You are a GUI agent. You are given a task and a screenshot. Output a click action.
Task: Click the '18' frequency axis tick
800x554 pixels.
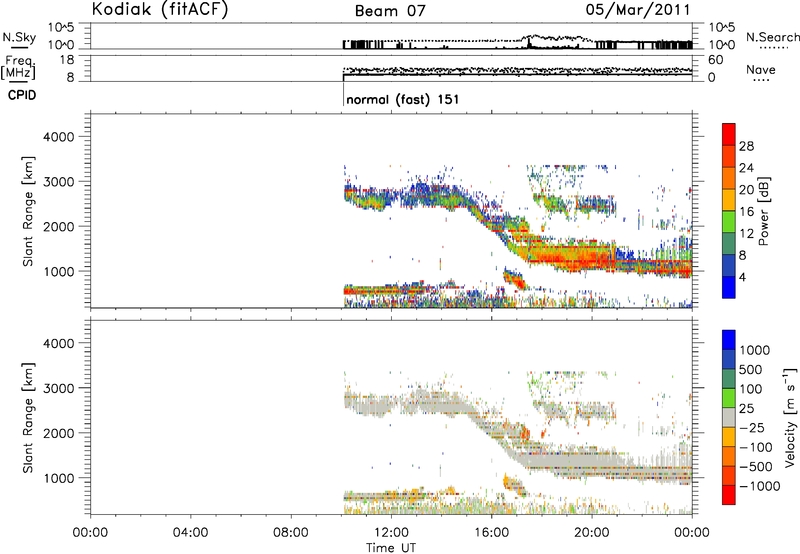click(67, 60)
